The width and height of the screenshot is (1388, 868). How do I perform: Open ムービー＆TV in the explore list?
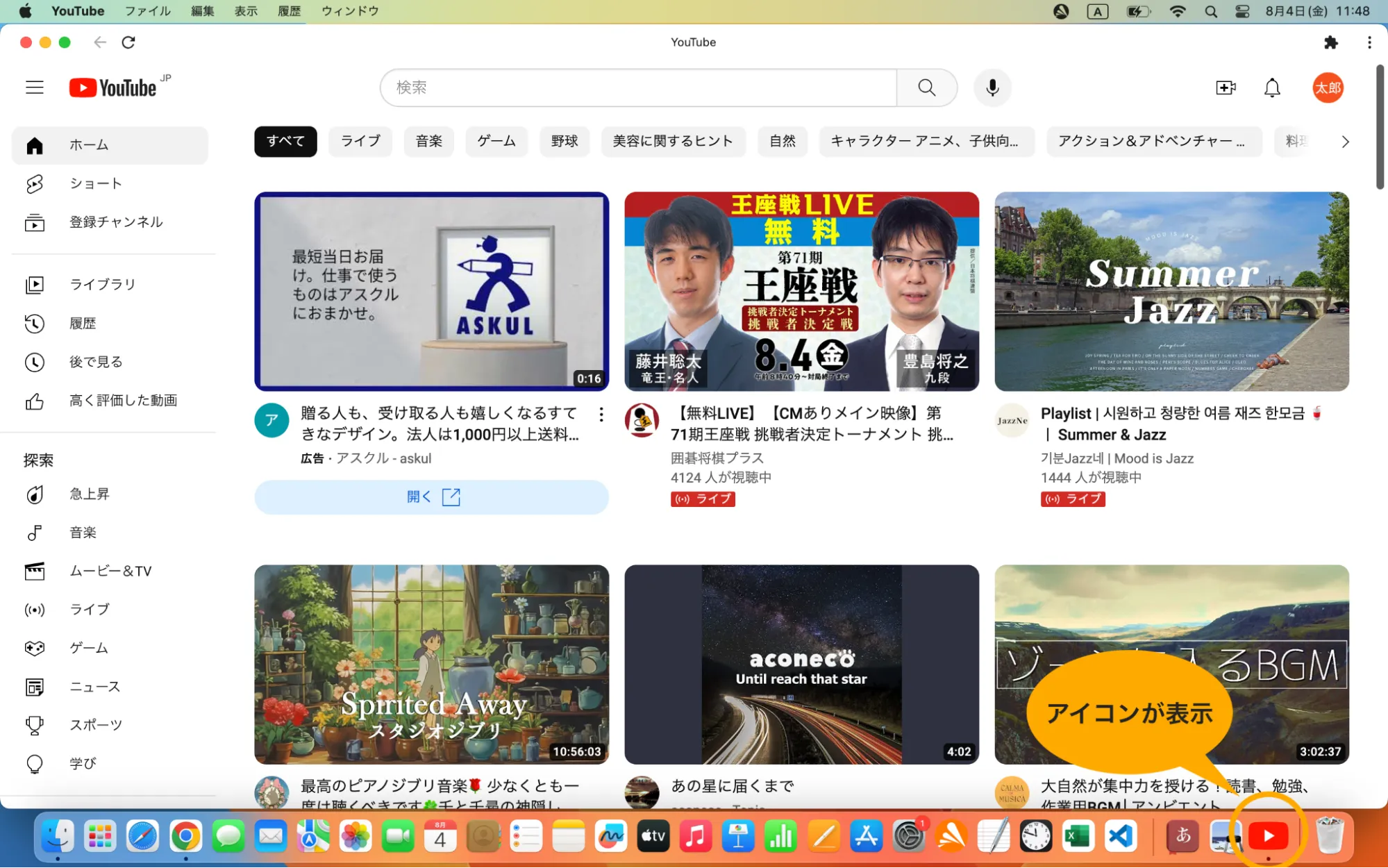tap(110, 571)
